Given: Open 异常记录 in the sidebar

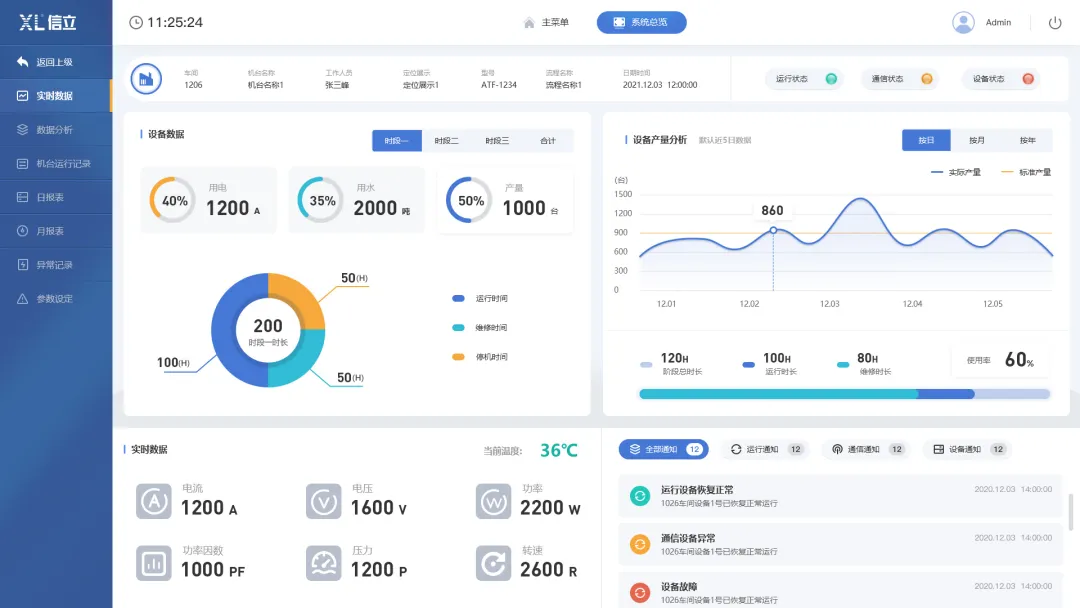Looking at the screenshot, I should [x=55, y=265].
